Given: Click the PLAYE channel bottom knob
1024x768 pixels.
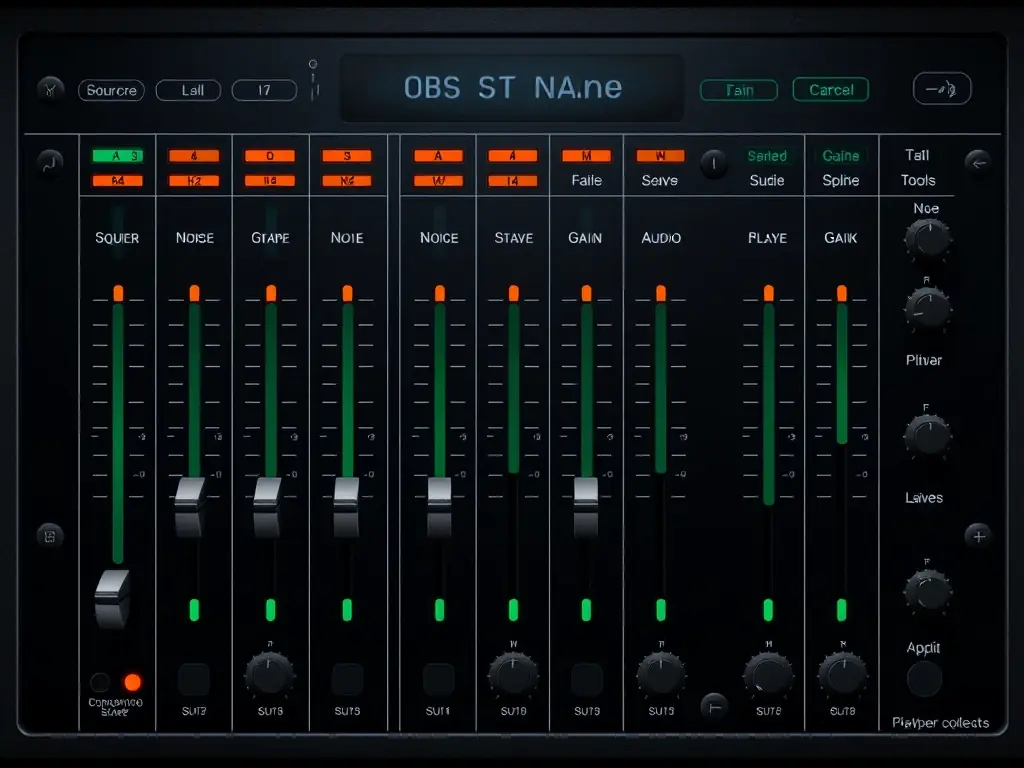Looking at the screenshot, I should click(x=768, y=675).
